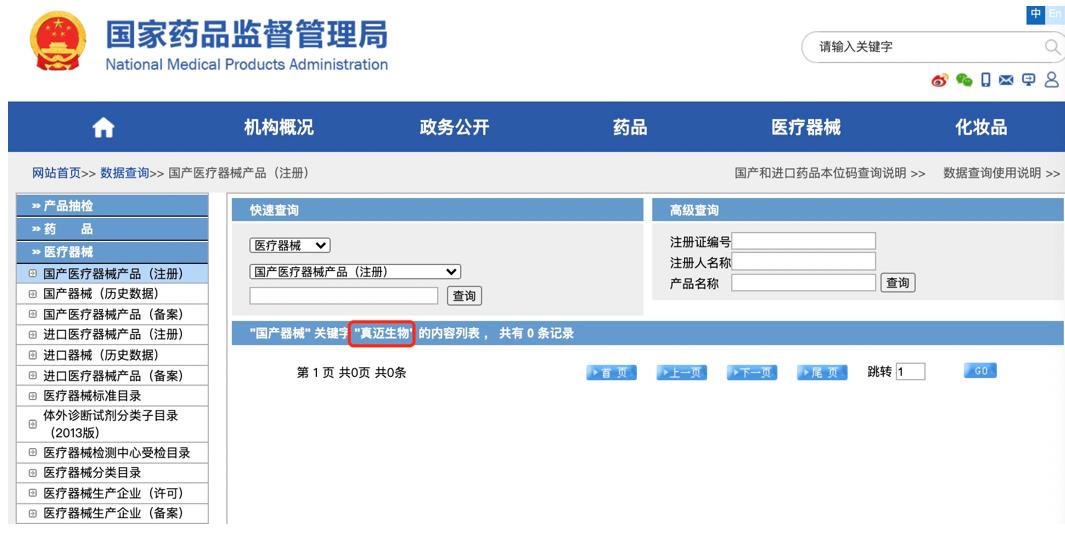Switch language to En
The width and height of the screenshot is (1065, 541).
click(1055, 14)
